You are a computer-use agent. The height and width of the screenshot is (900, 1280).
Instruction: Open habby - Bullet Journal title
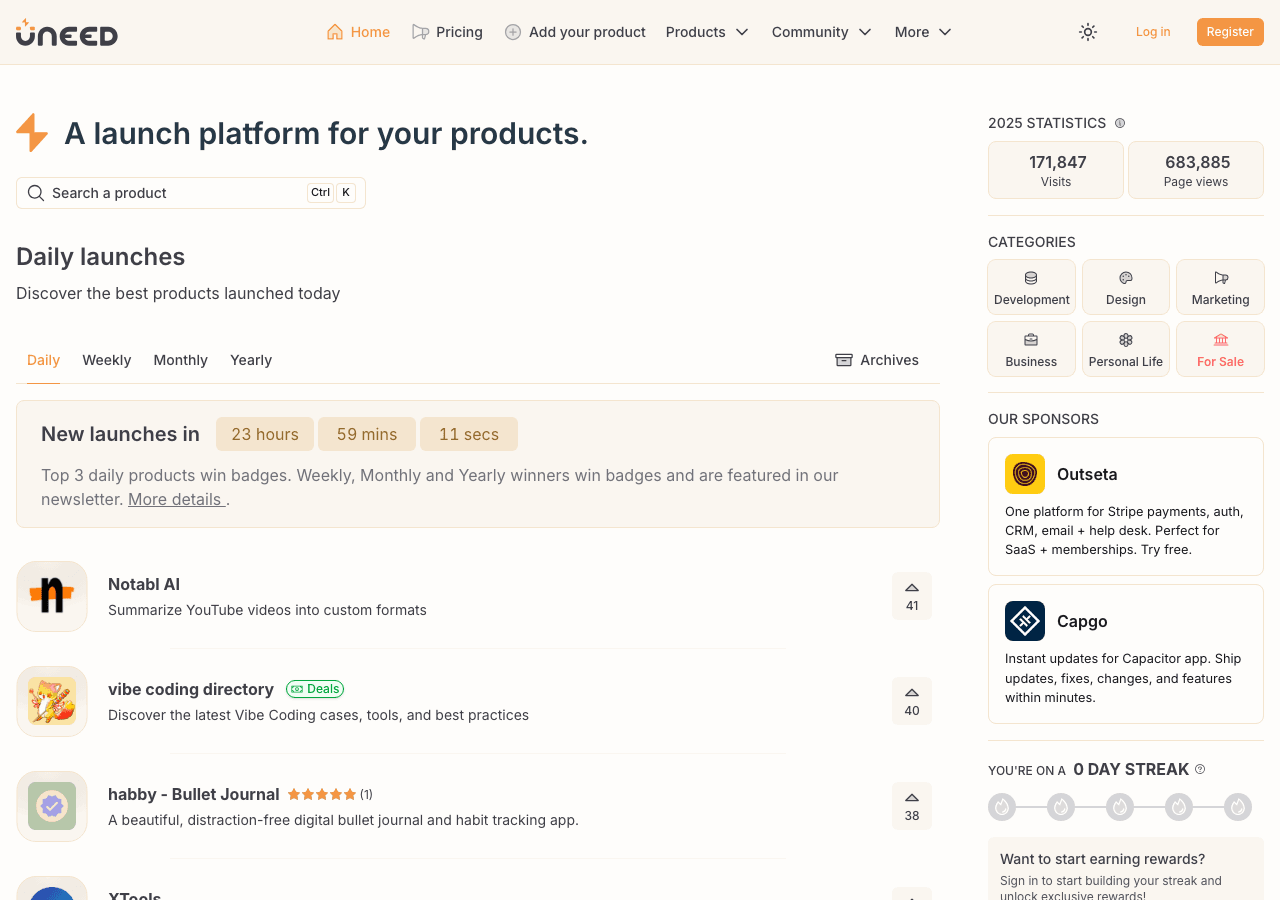point(194,794)
